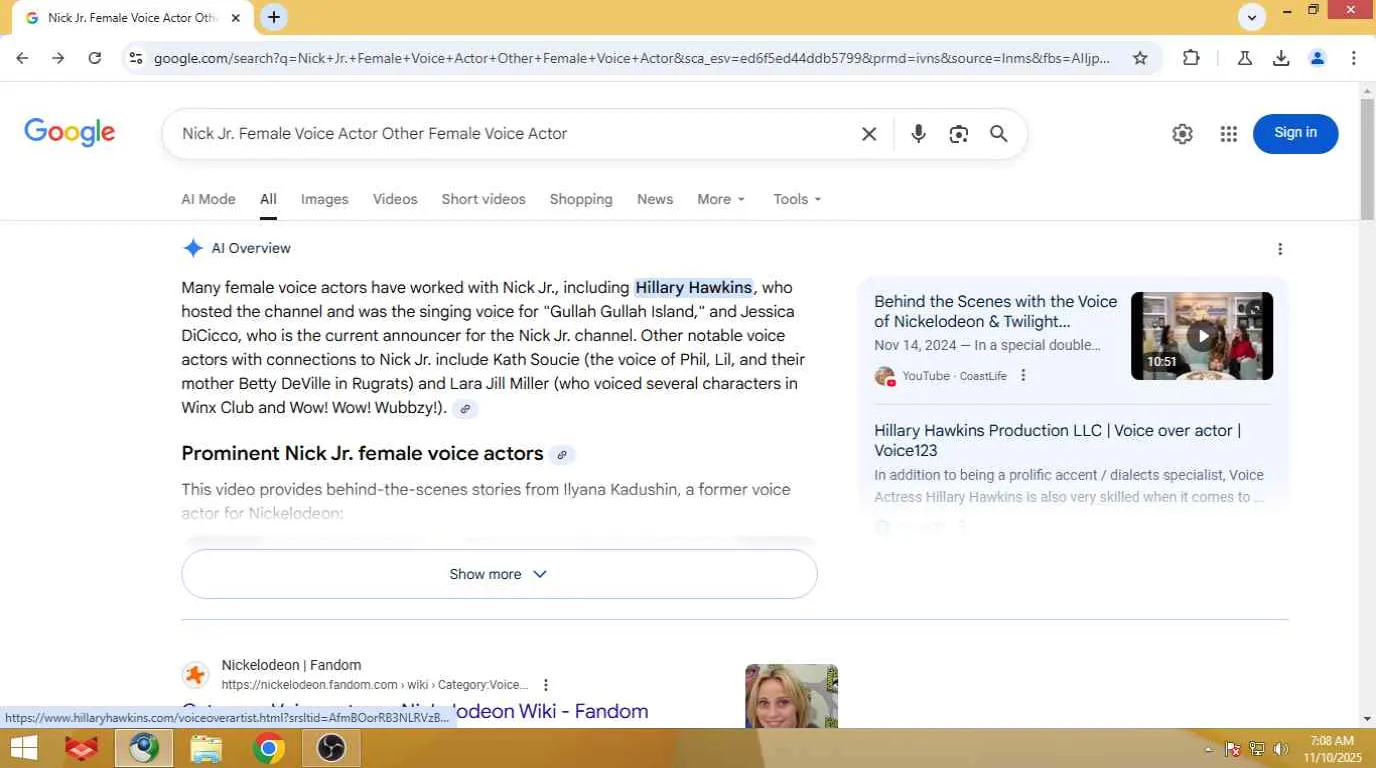Open the News tab

point(655,199)
